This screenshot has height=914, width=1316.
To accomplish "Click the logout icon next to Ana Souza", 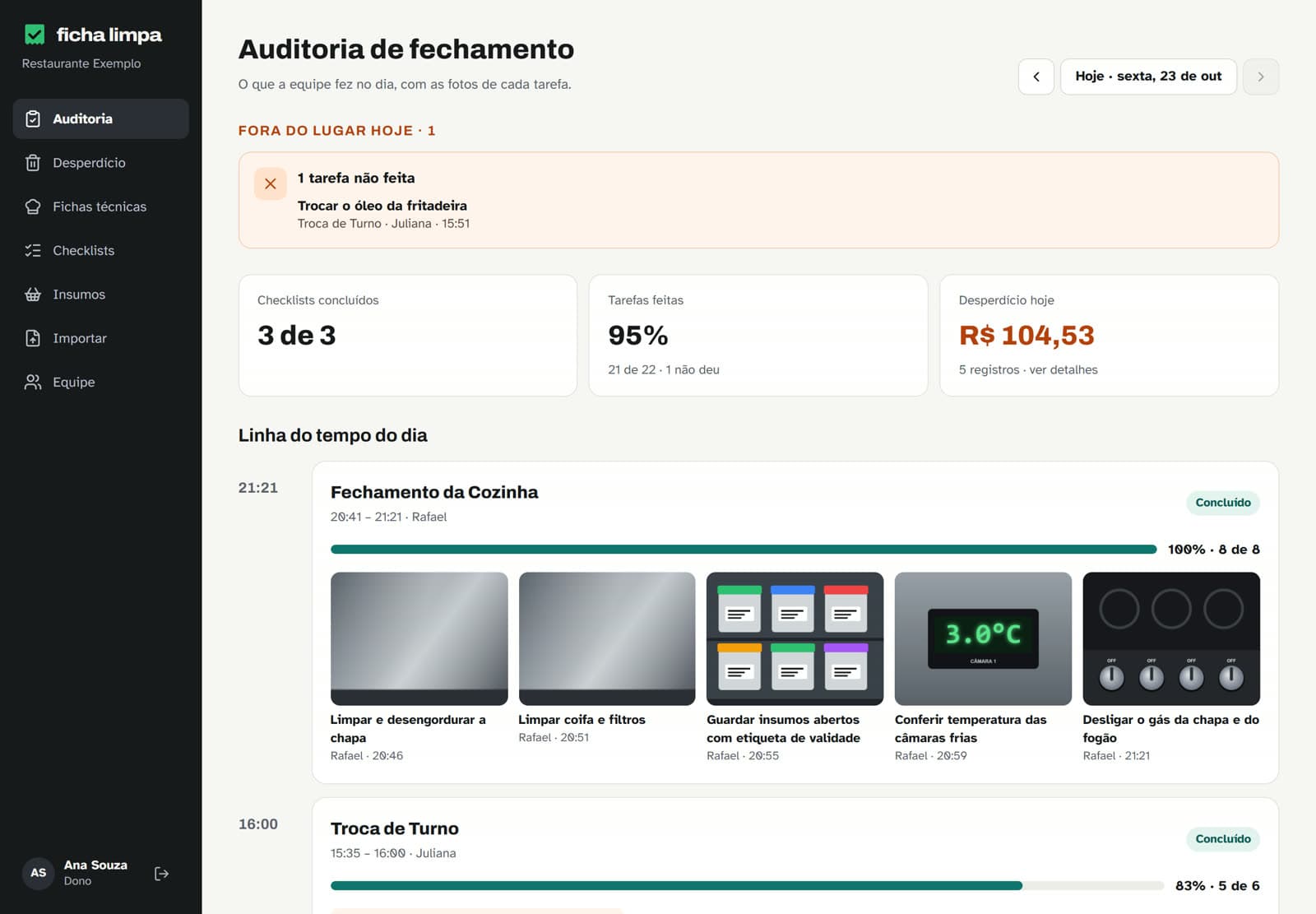I will 162,874.
